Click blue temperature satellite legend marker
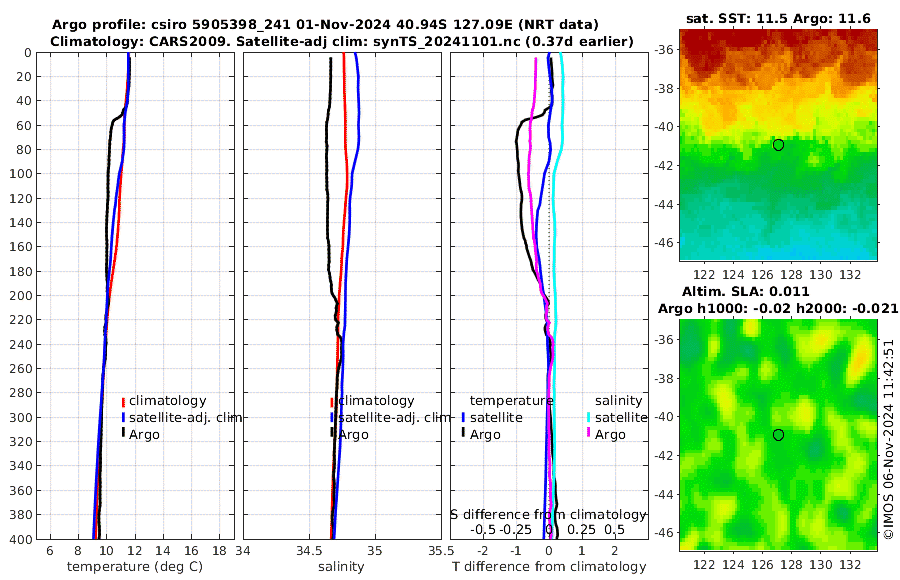 coord(463,418)
